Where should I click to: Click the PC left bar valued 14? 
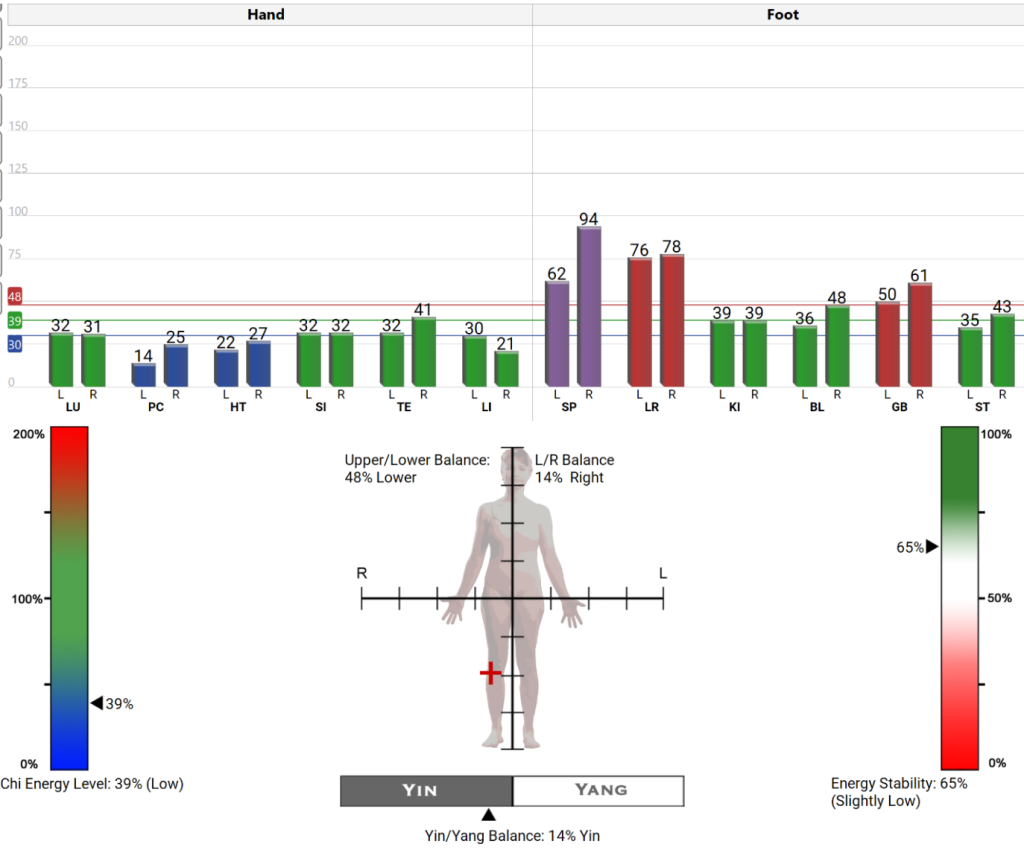[144, 375]
